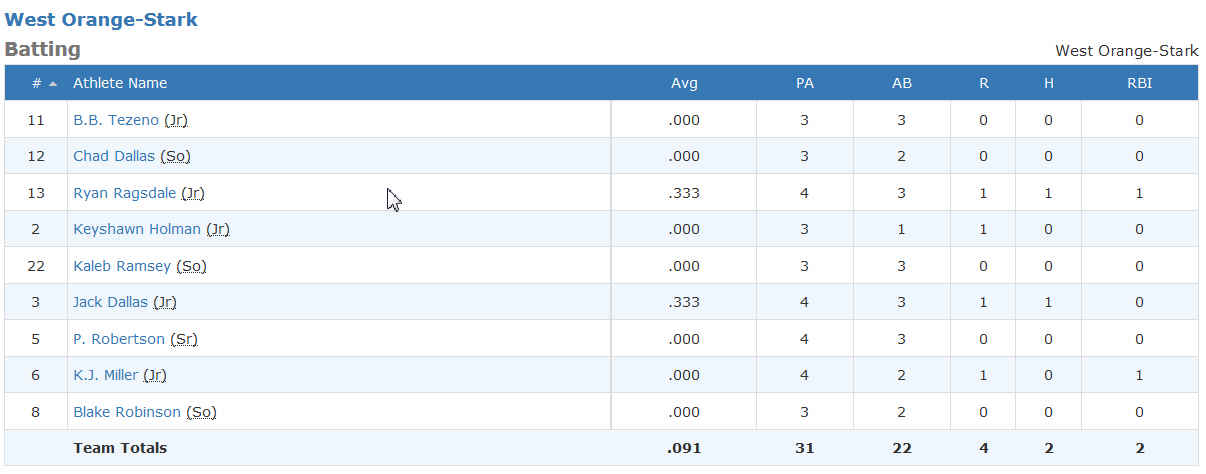The width and height of the screenshot is (1206, 474).
Task: Select Blake Robinson's .000 average
Action: [684, 412]
